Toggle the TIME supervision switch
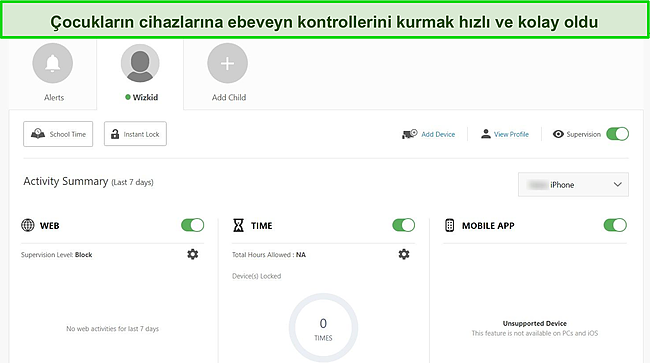Screen dimensions: 650x363 click(x=403, y=225)
